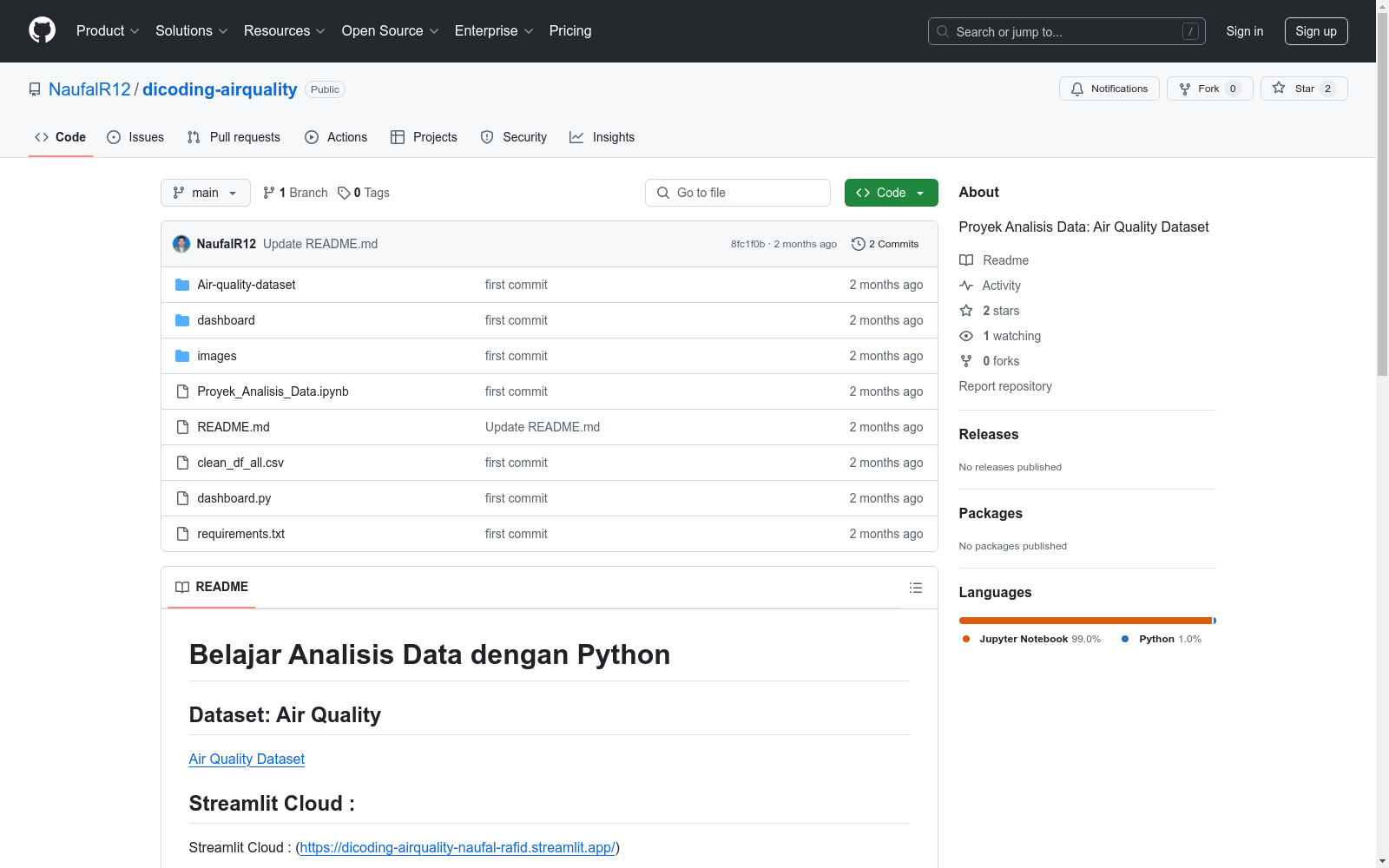The width and height of the screenshot is (1389, 868).
Task: Click the book icon in README tab
Action: 182,588
